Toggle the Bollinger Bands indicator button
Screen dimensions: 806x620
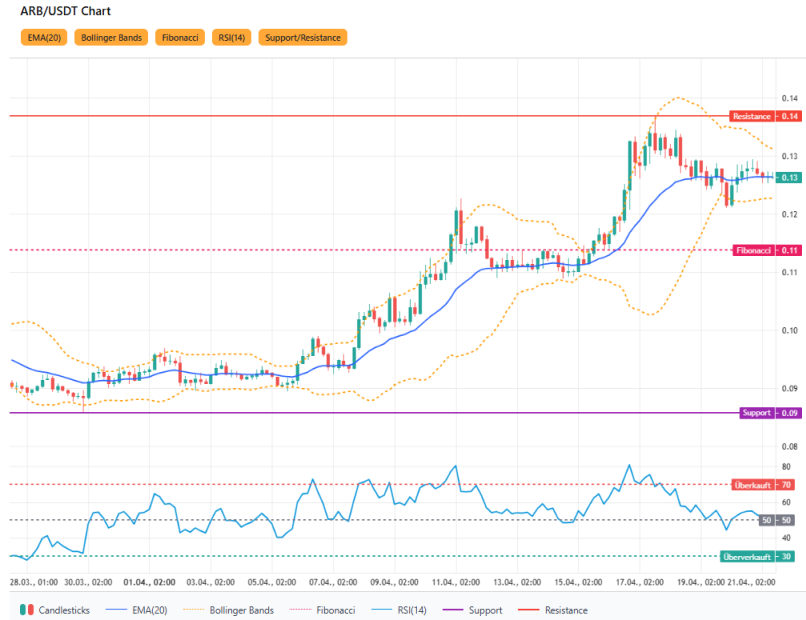(111, 38)
